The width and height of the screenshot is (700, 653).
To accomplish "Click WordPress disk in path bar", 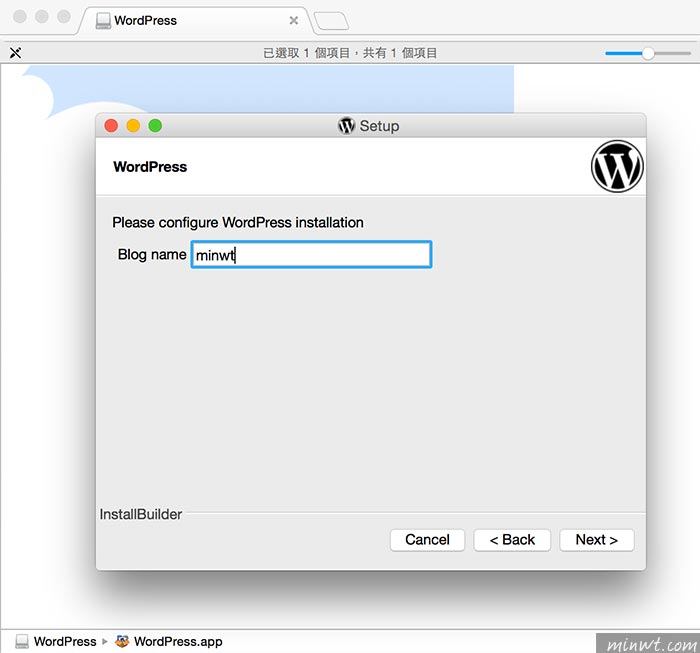I will click(x=56, y=641).
